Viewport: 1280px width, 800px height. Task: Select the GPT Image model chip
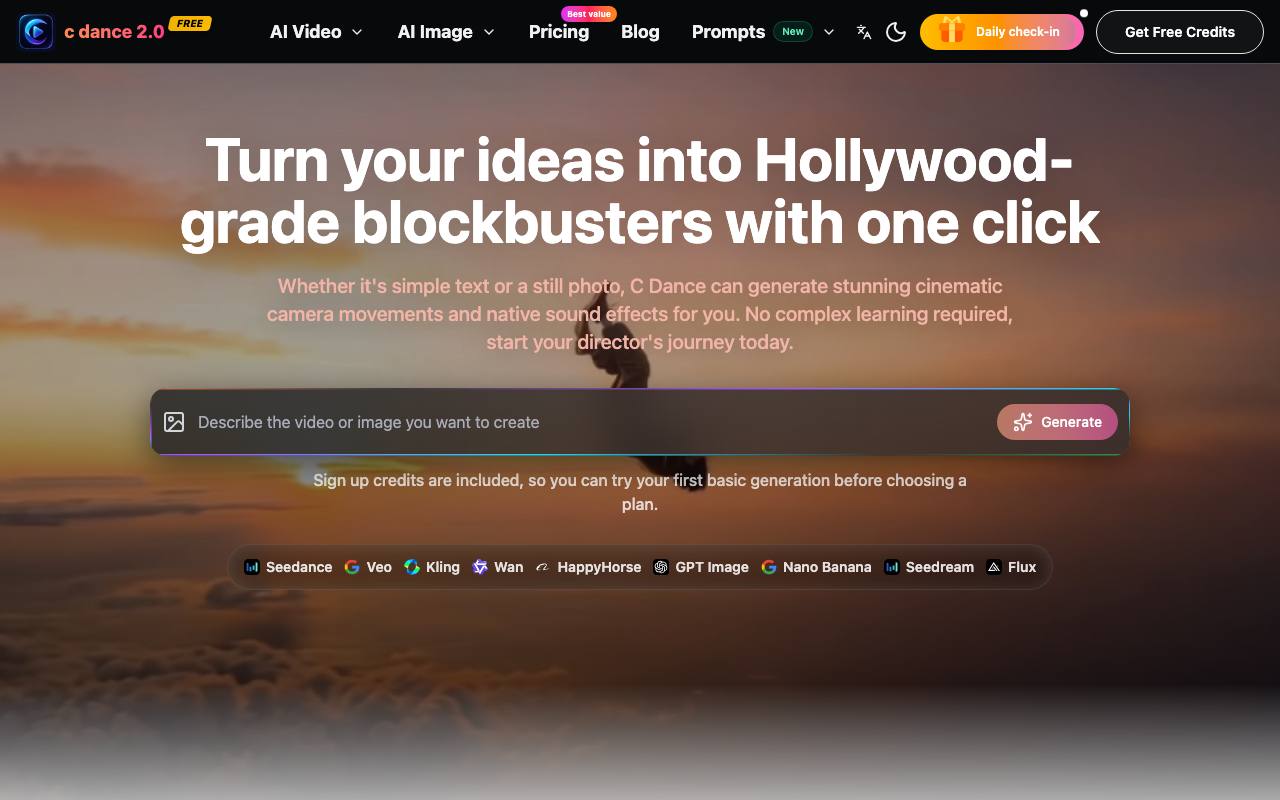pos(701,567)
